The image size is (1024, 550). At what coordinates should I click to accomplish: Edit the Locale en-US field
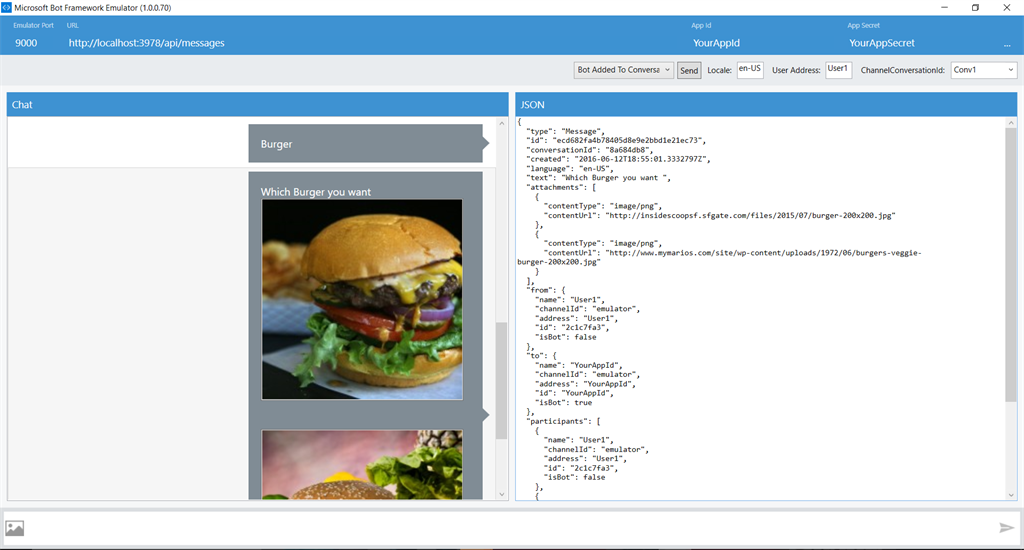pyautogui.click(x=750, y=69)
